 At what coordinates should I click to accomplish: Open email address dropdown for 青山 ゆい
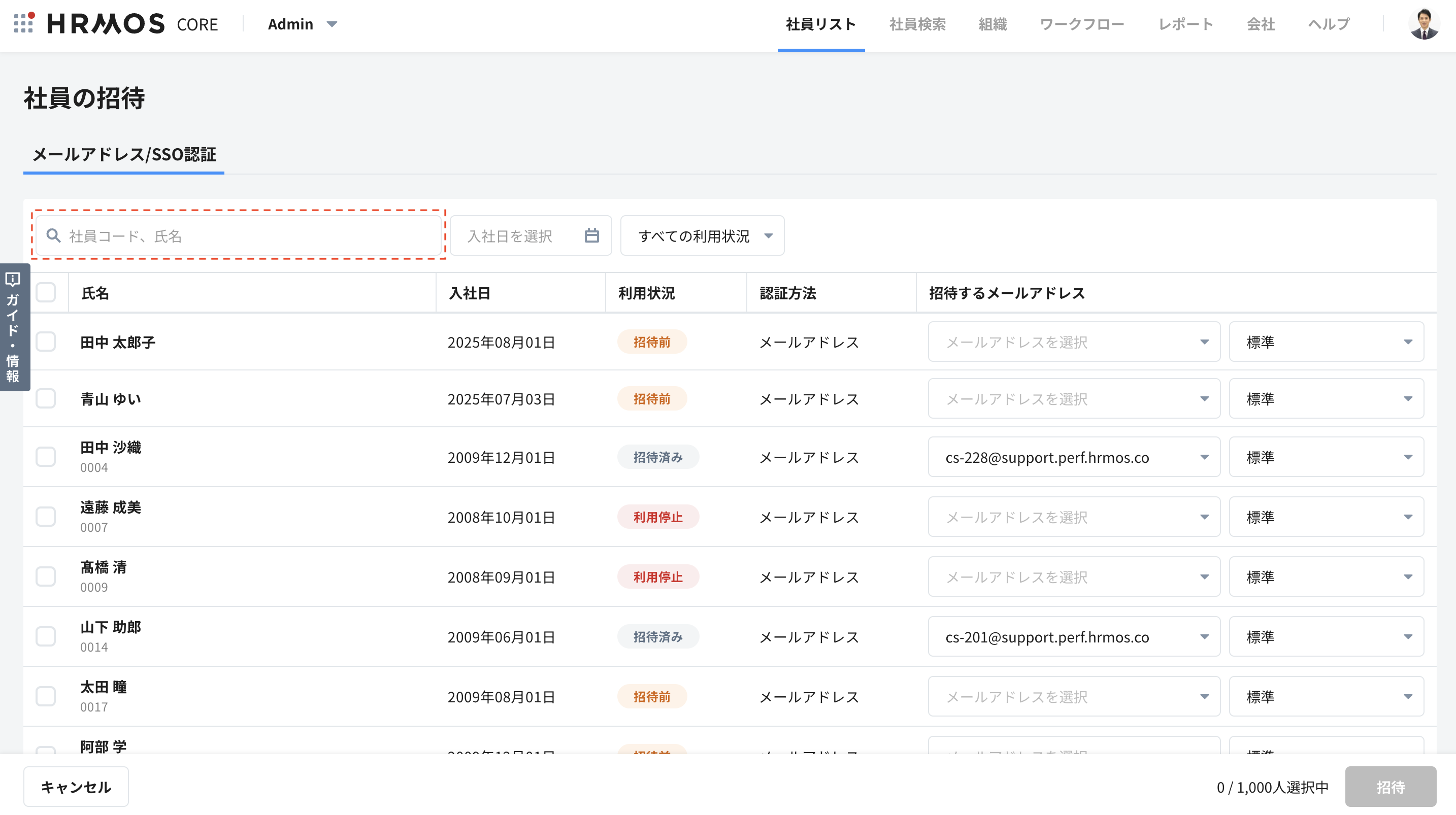pos(1073,399)
